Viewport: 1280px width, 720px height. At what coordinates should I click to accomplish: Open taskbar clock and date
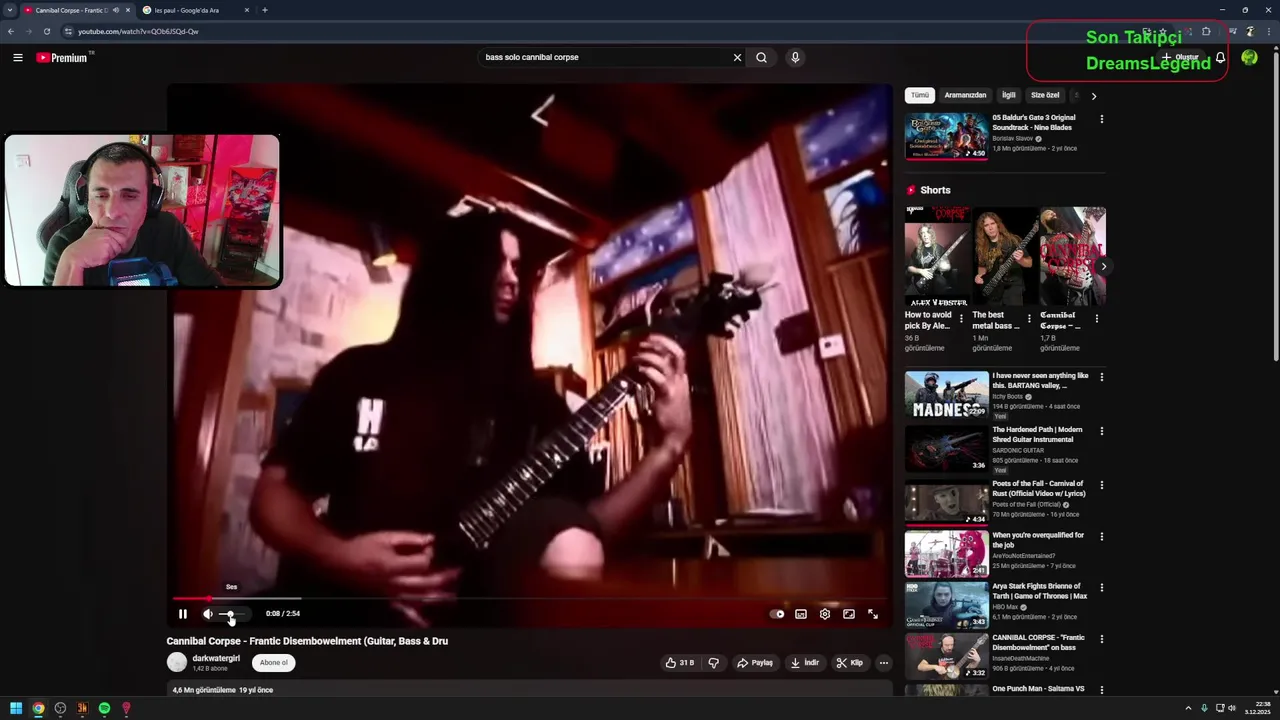click(1258, 708)
